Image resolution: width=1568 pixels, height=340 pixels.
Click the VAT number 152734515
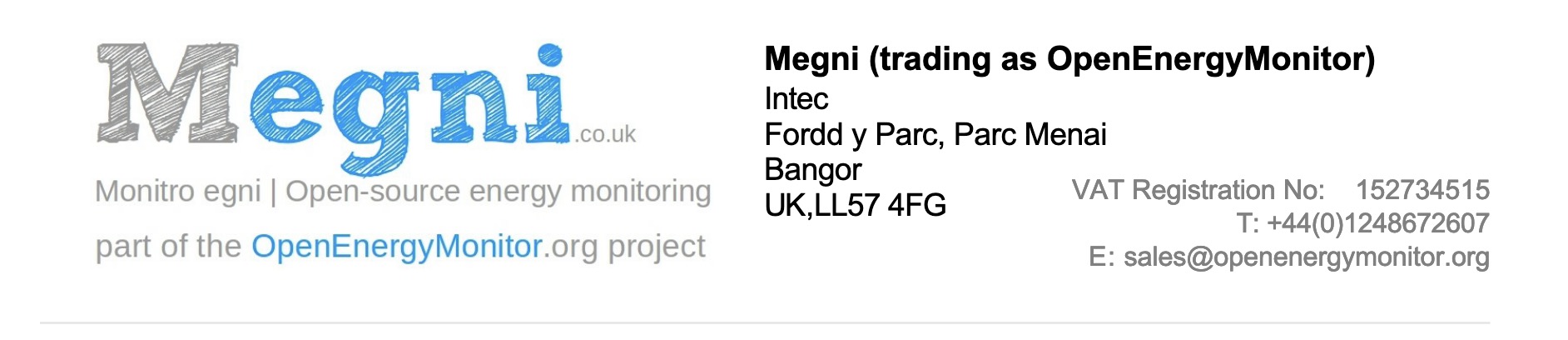1422,190
